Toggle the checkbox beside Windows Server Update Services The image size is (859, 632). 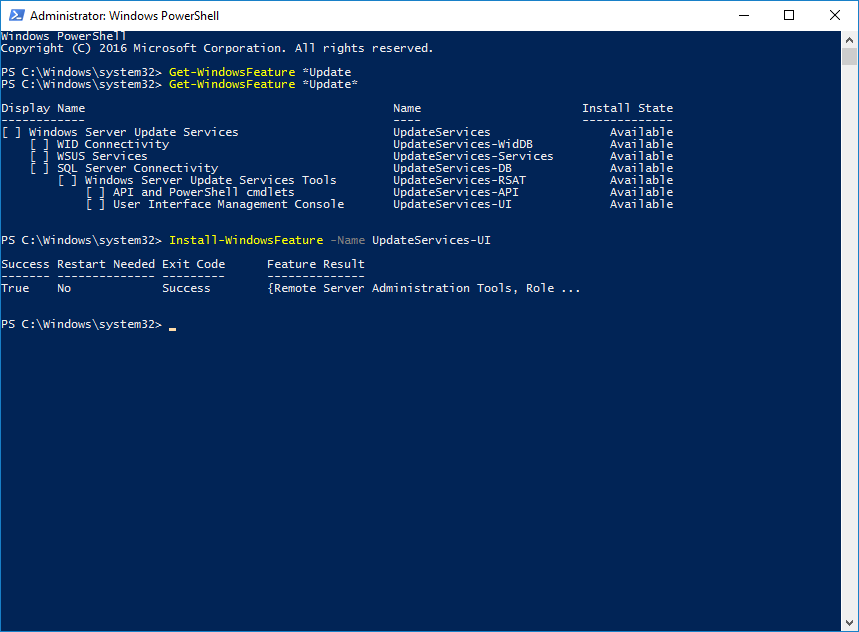[9, 131]
